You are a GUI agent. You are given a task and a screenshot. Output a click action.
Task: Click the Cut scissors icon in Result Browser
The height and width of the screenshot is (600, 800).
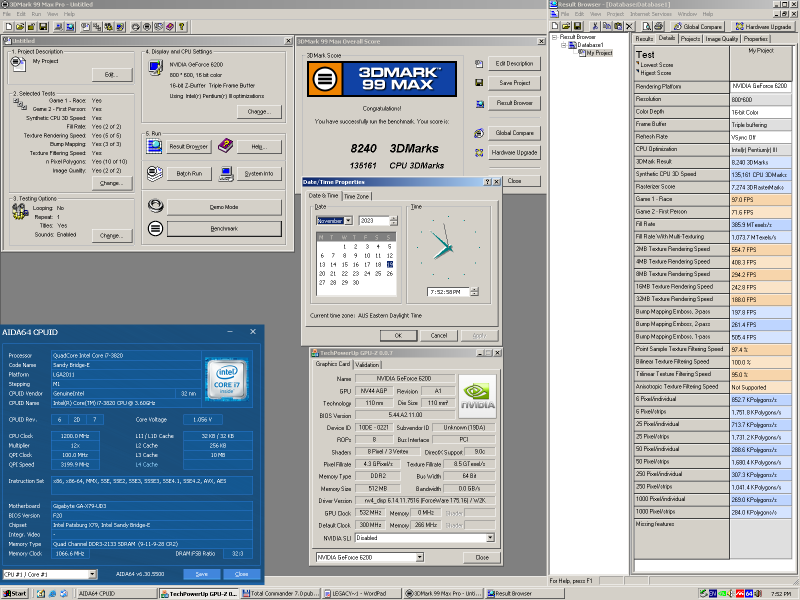[x=595, y=26]
